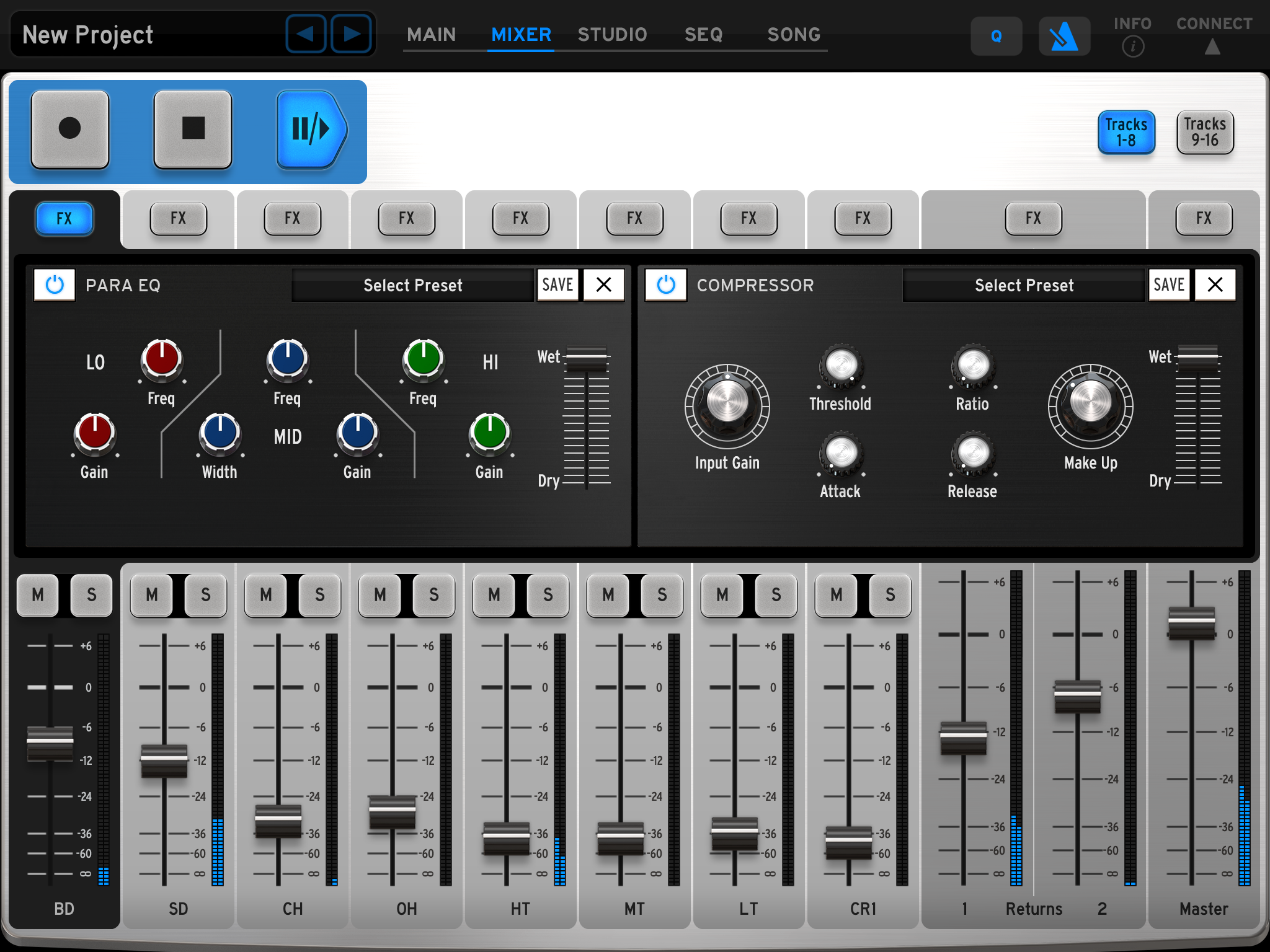Image resolution: width=1270 pixels, height=952 pixels.
Task: Show Tracks 9-16
Action: [x=1205, y=132]
